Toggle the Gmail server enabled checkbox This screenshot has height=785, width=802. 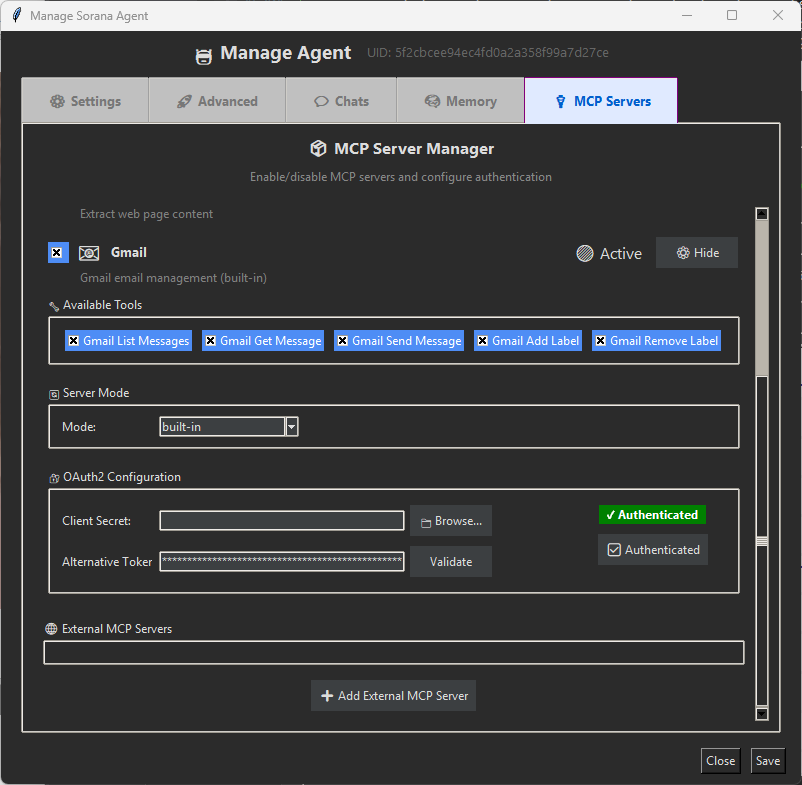57,252
